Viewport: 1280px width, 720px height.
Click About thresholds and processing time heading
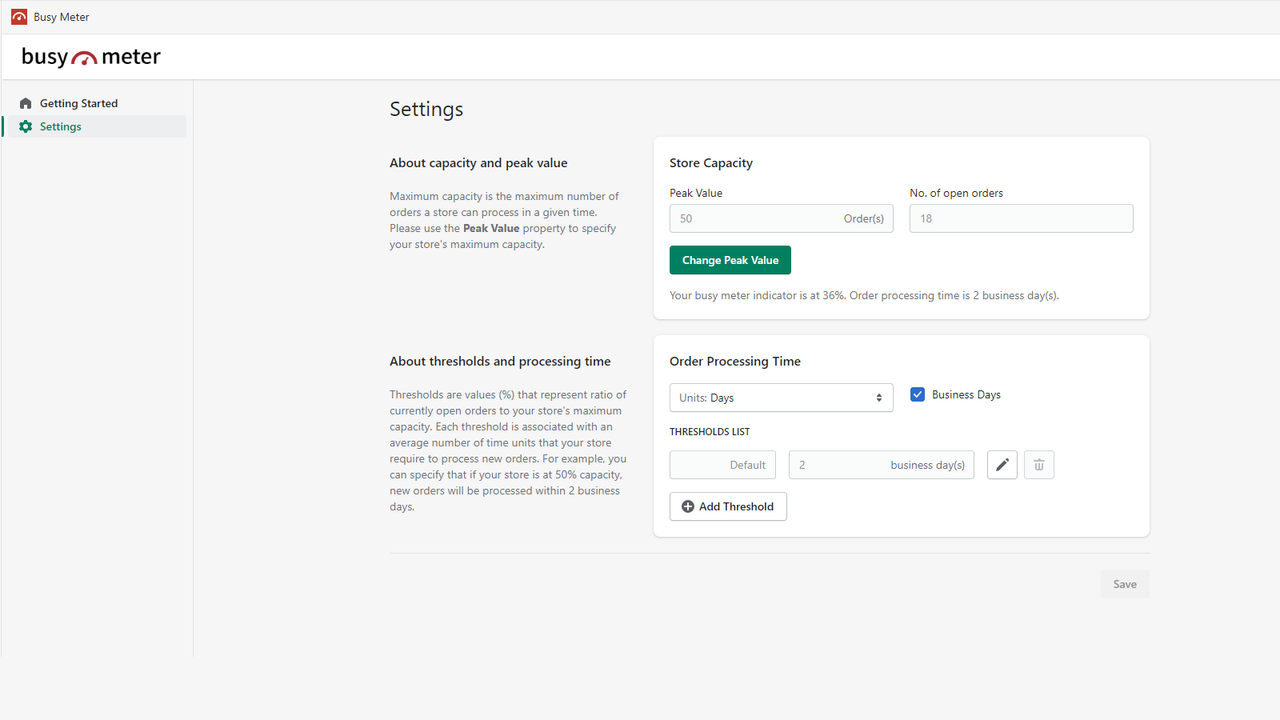pos(500,362)
